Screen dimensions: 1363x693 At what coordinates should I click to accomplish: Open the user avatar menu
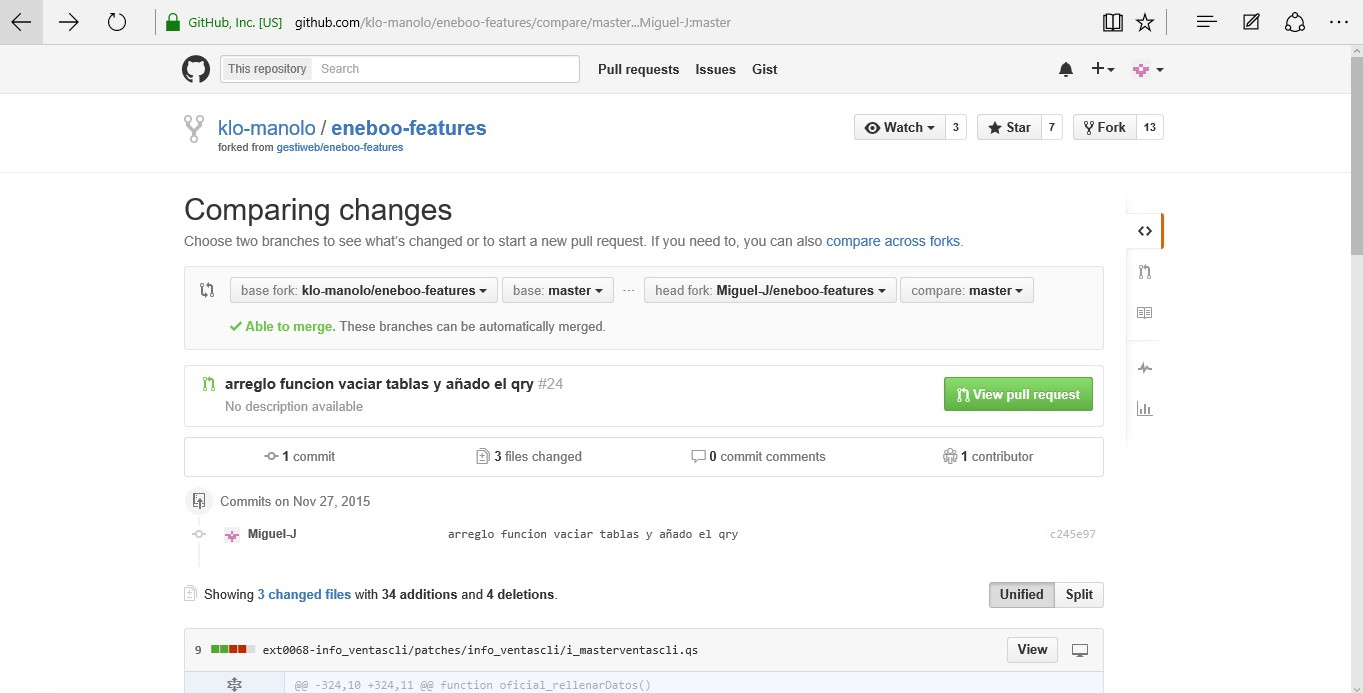click(x=1147, y=69)
